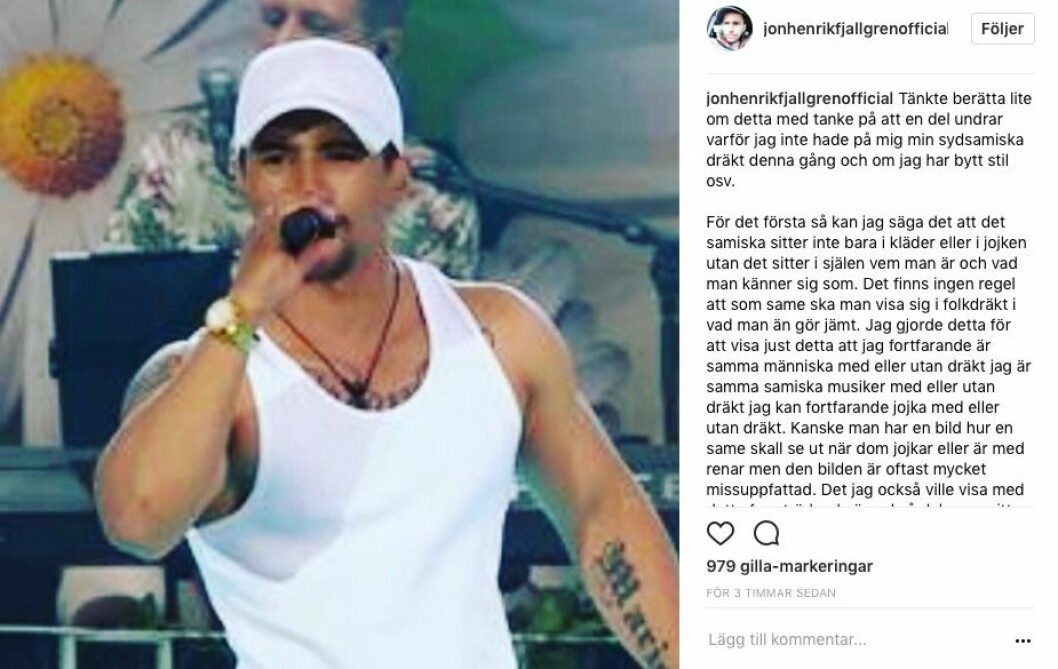Click the white cap in the photo
Viewport: 1058px width, 669px height.
pos(318,97)
